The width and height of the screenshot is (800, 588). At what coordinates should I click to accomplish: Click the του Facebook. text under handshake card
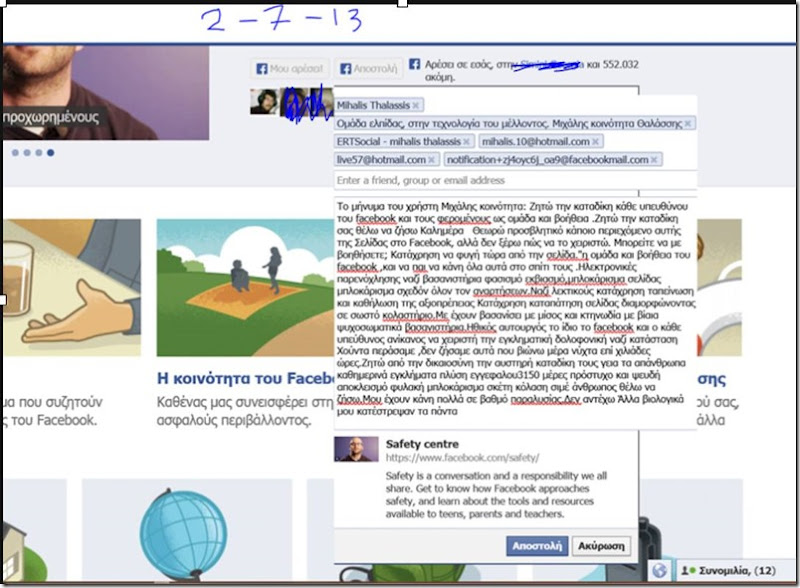pyautogui.click(x=54, y=421)
